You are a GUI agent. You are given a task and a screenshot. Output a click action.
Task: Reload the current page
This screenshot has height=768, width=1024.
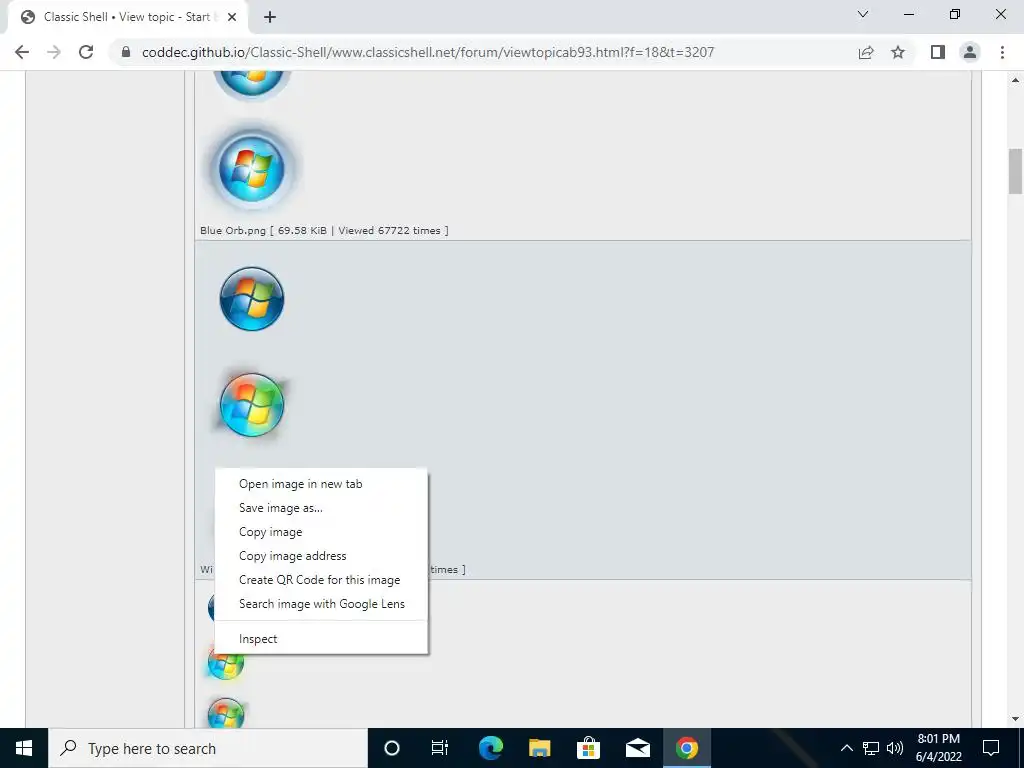click(x=86, y=52)
